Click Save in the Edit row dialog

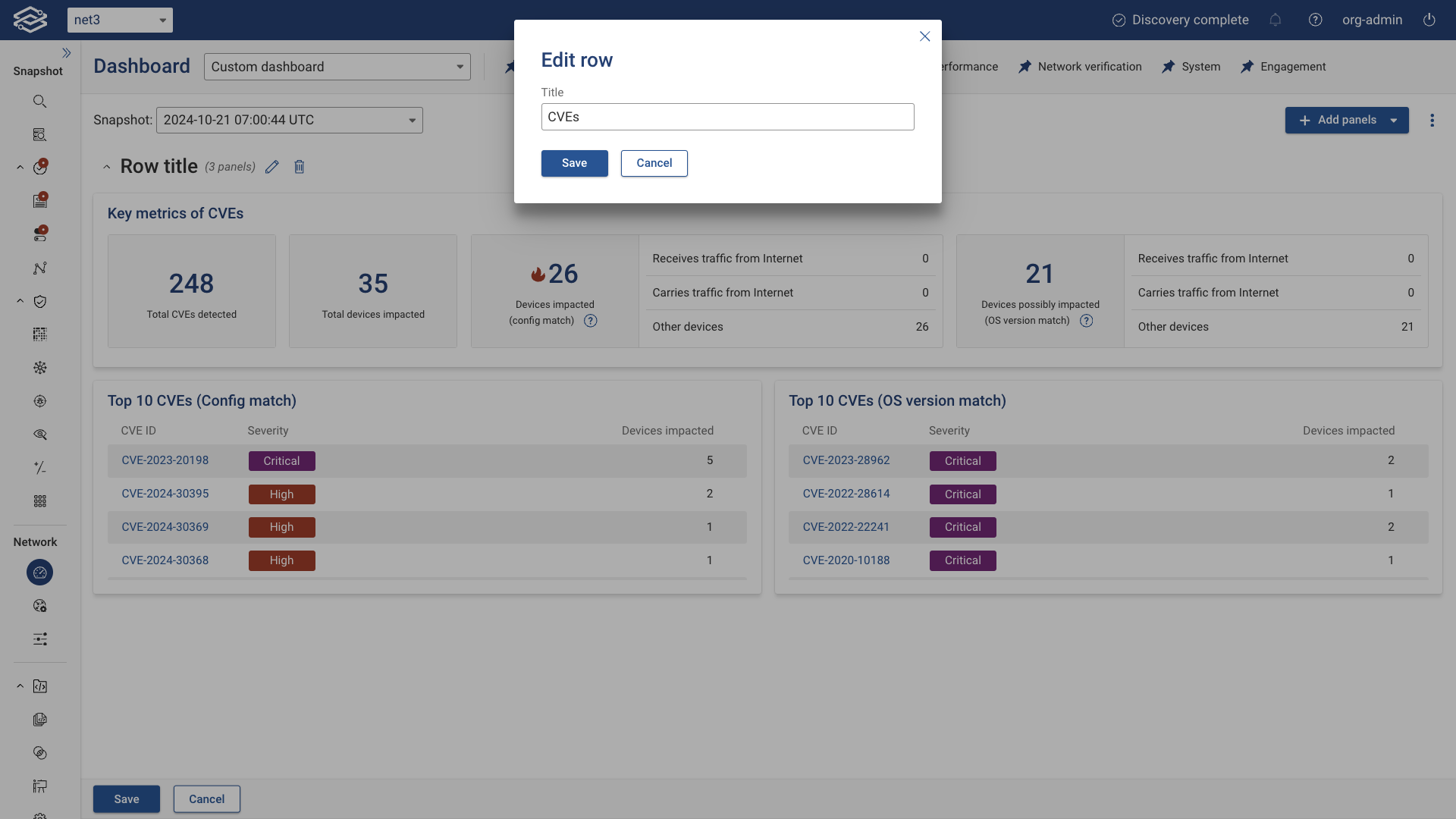pyautogui.click(x=574, y=164)
